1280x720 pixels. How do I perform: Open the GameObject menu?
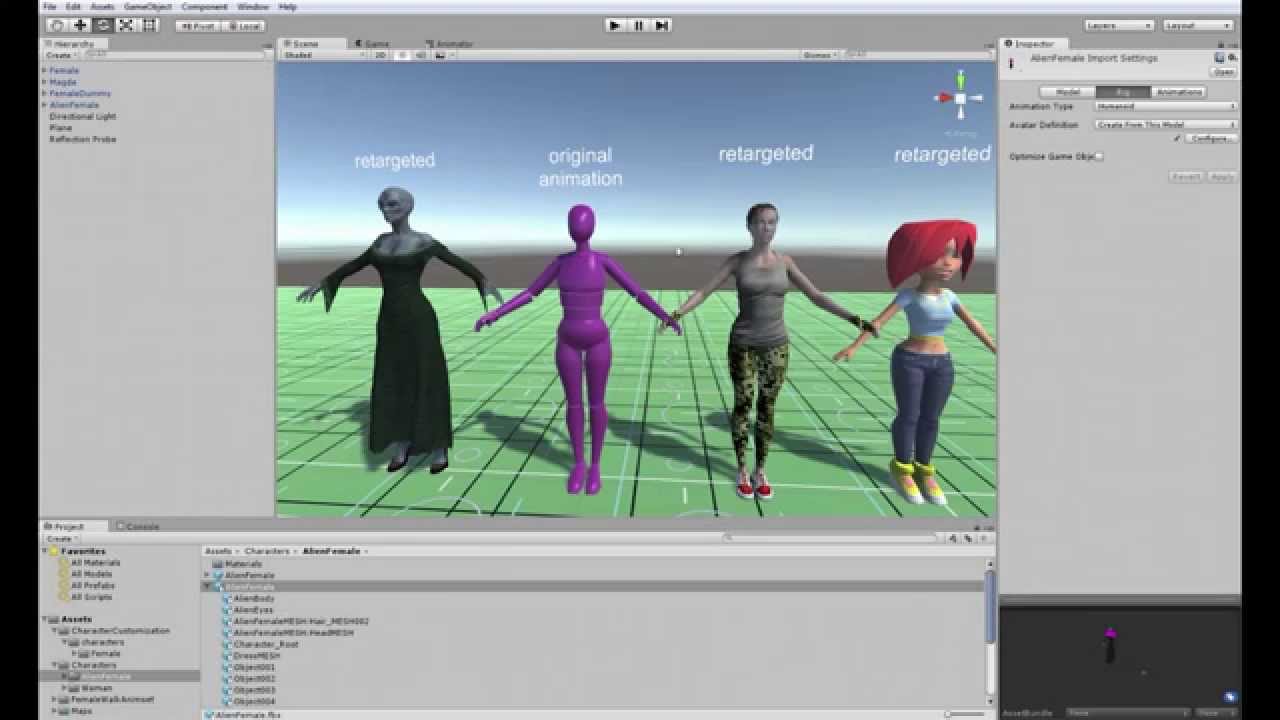[147, 6]
